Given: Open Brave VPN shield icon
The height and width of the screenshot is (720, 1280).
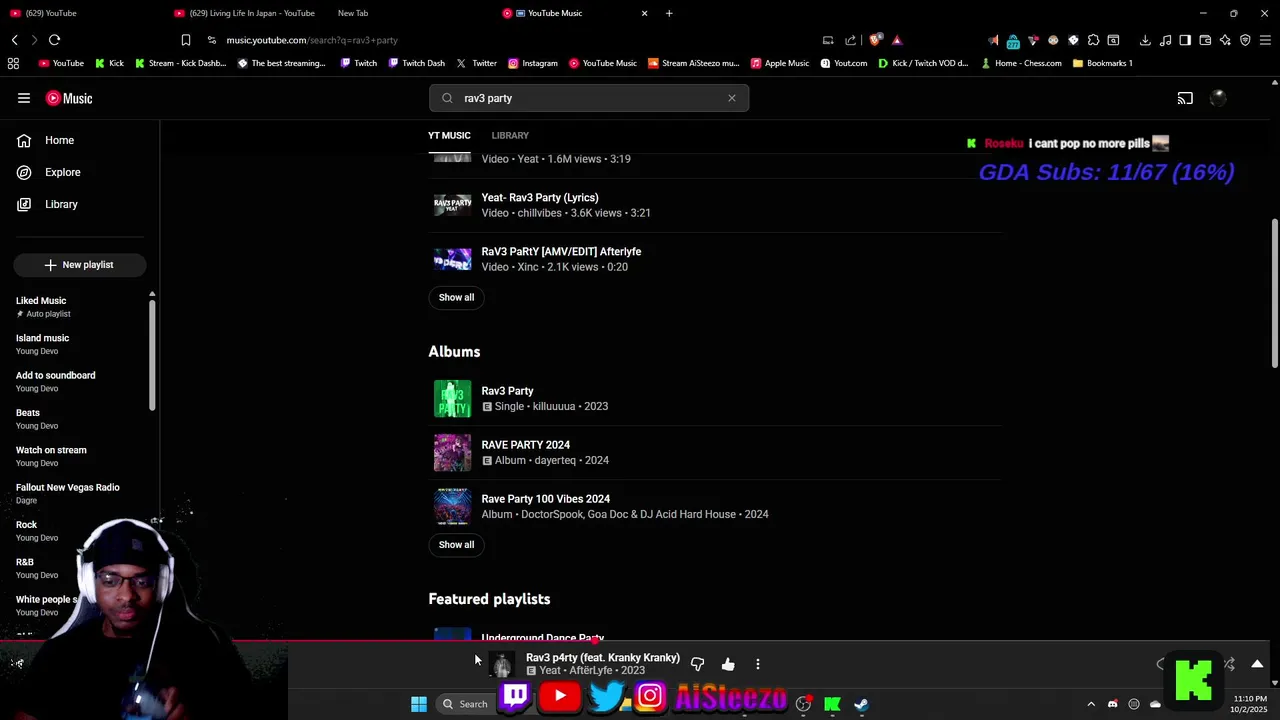Looking at the screenshot, I should (x=1245, y=40).
